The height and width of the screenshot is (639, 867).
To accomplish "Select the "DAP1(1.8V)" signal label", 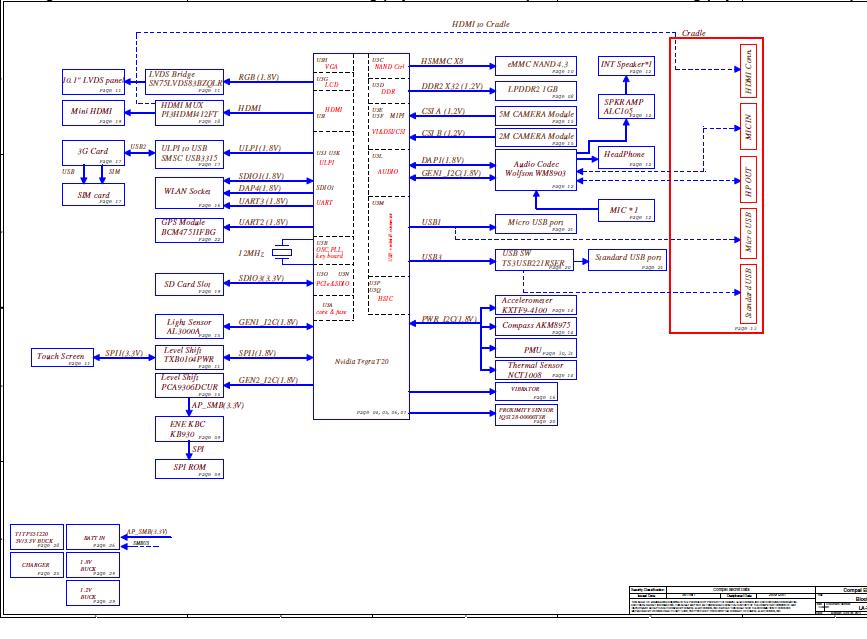I will [x=443, y=160].
